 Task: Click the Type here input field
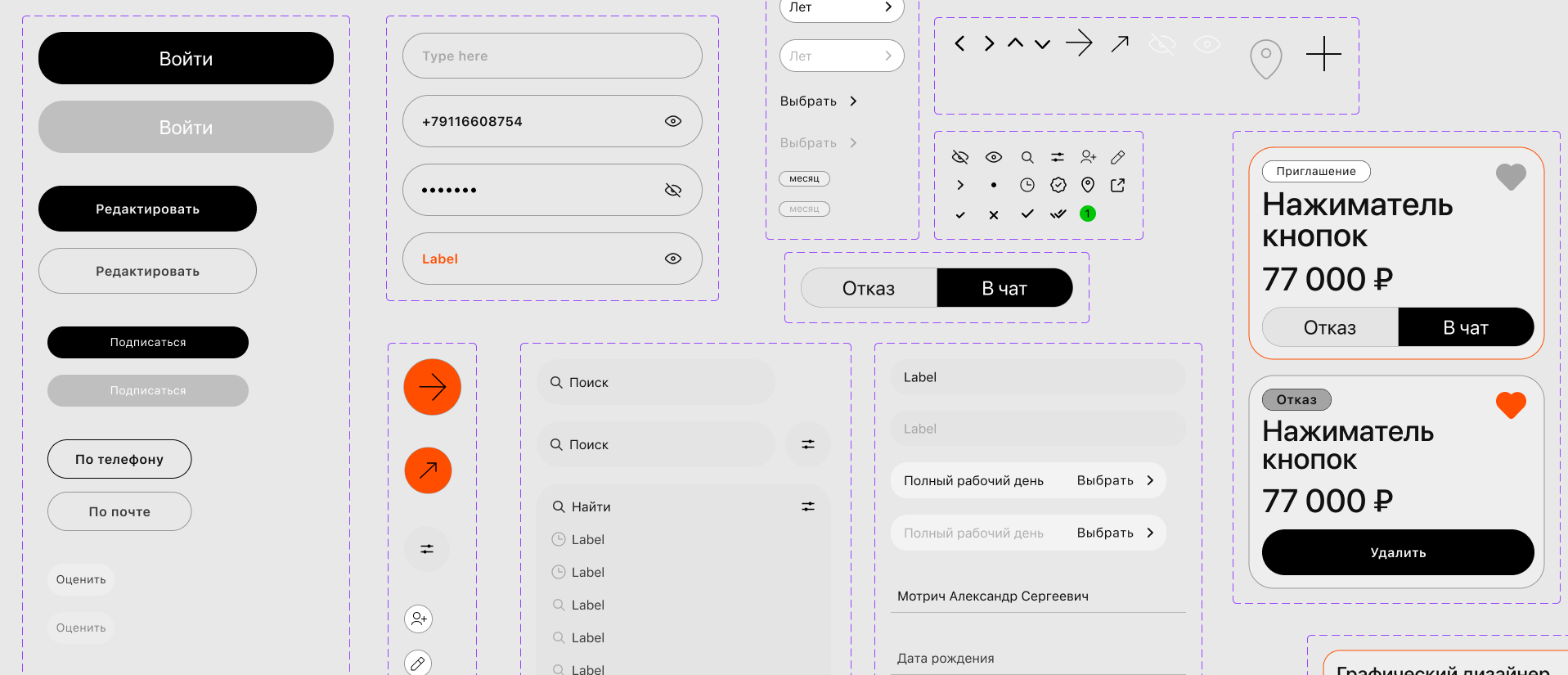[552, 56]
